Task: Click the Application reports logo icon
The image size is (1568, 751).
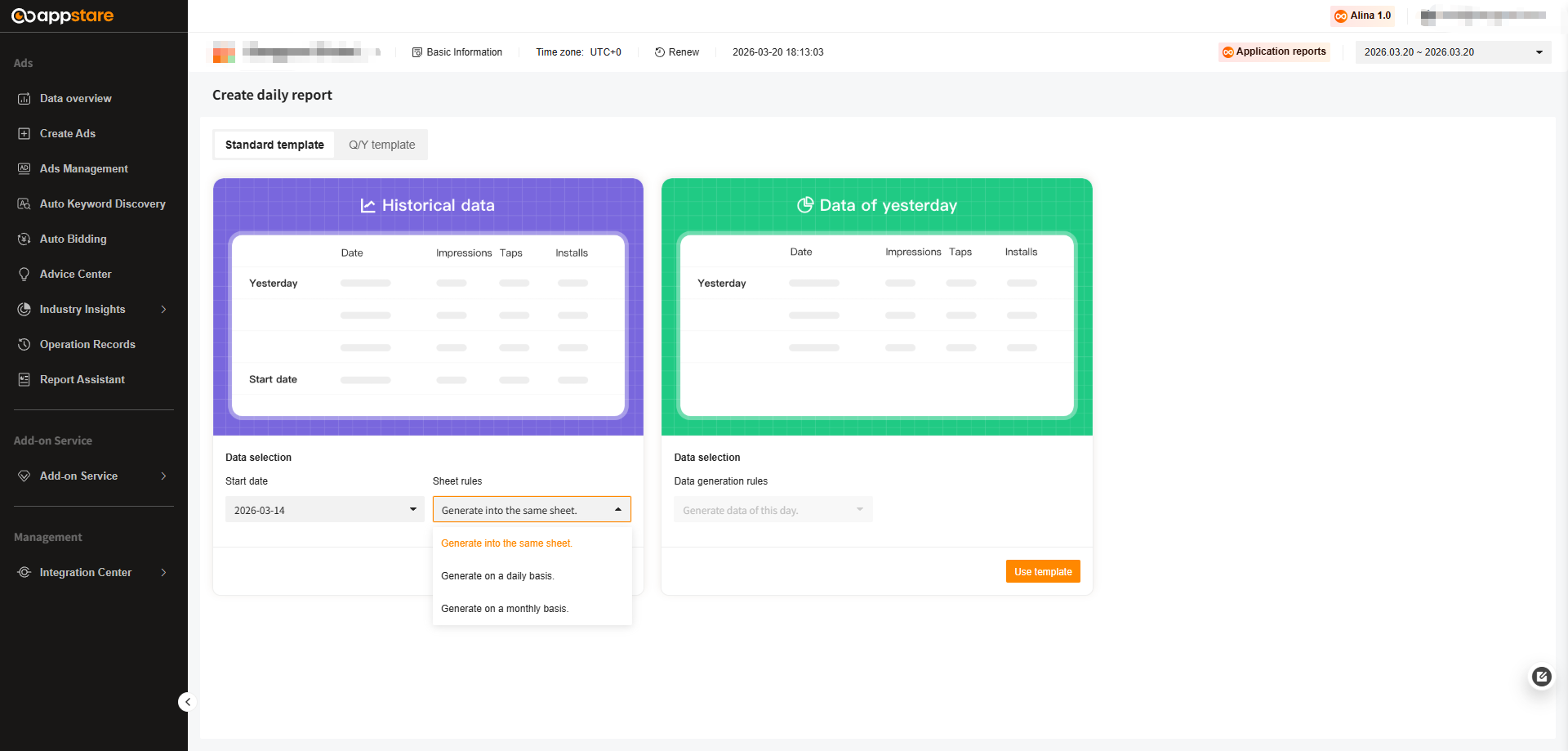Action: [1227, 52]
